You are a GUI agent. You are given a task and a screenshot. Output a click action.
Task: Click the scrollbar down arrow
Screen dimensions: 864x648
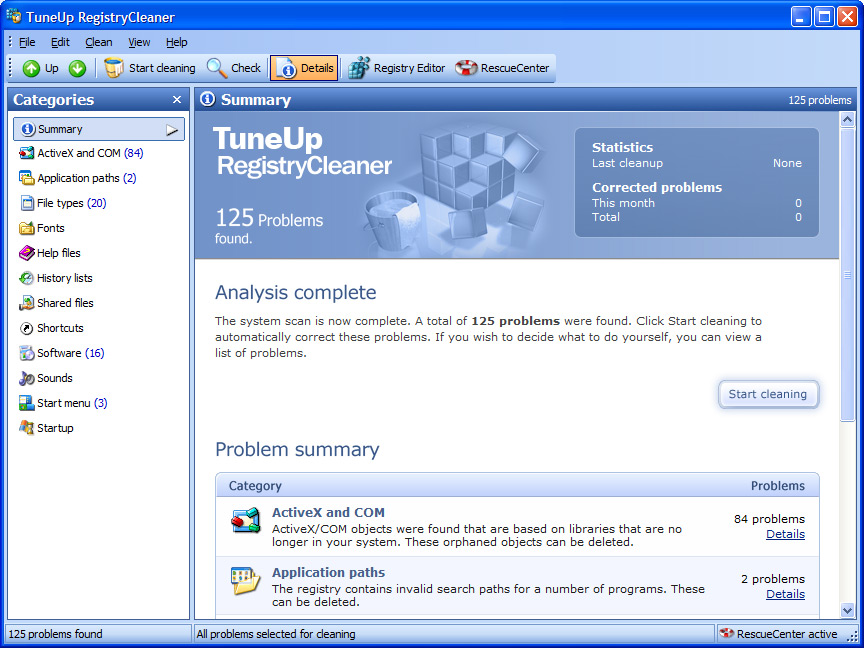[x=847, y=609]
